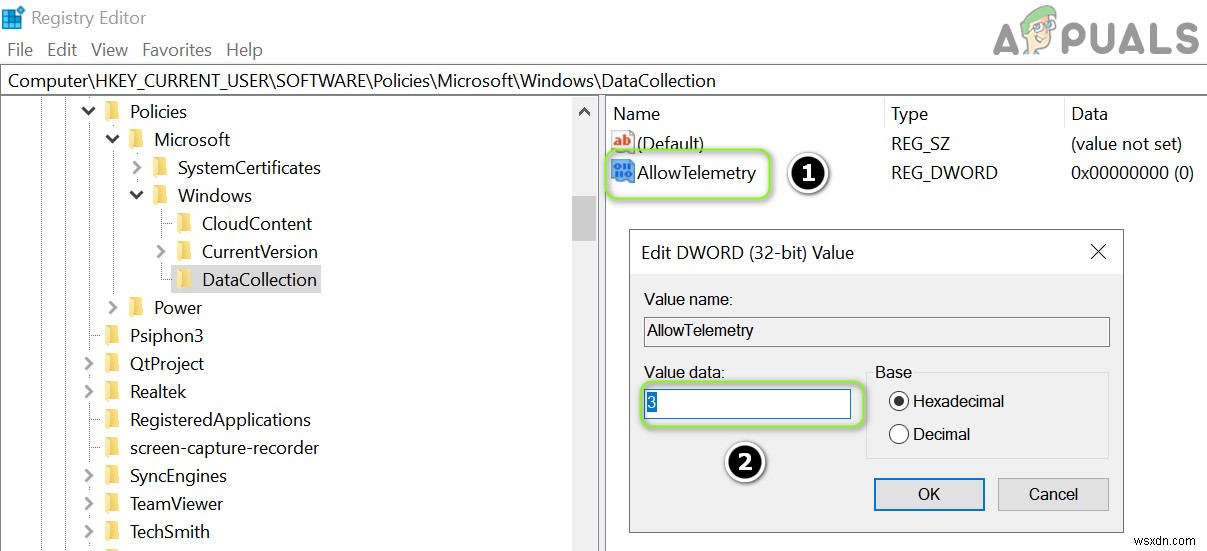Open the Edit menu
This screenshot has width=1207, height=551.
point(62,49)
